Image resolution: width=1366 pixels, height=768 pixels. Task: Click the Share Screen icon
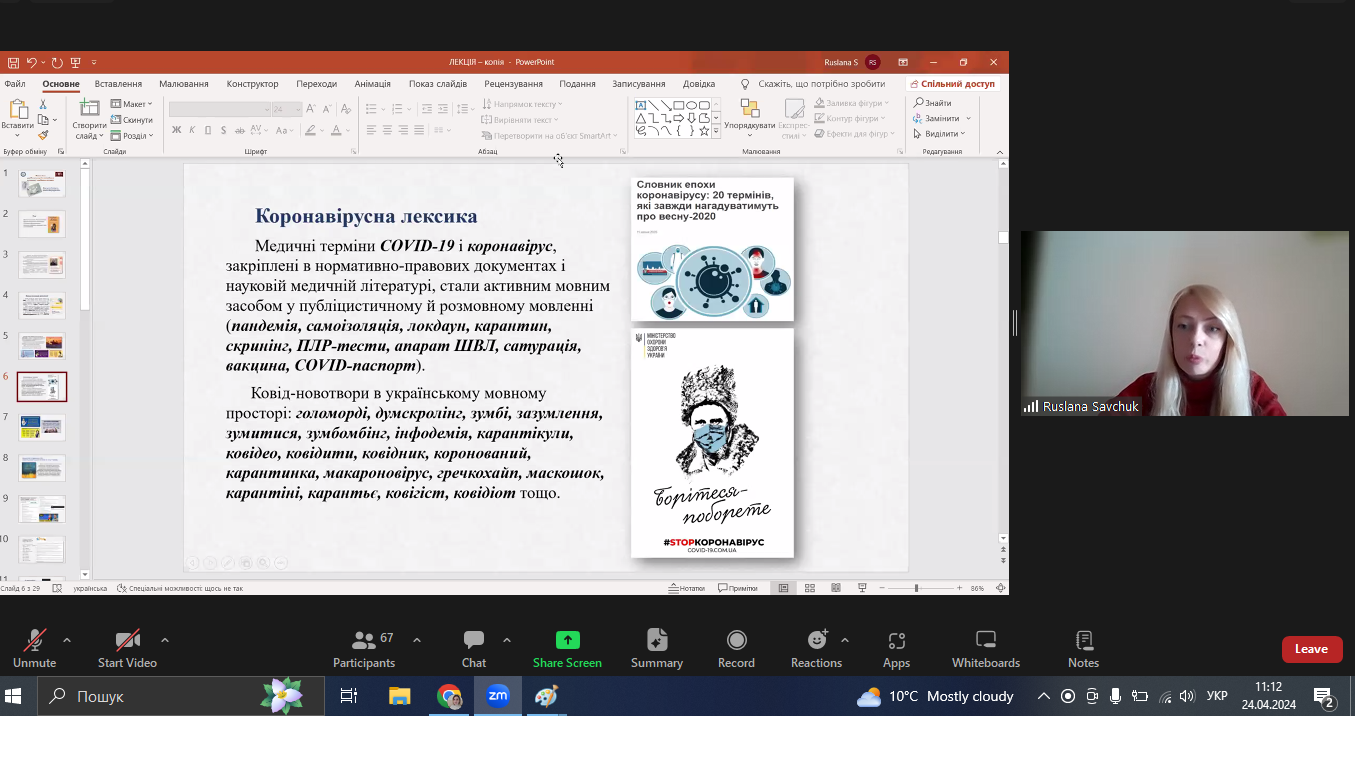pos(567,640)
